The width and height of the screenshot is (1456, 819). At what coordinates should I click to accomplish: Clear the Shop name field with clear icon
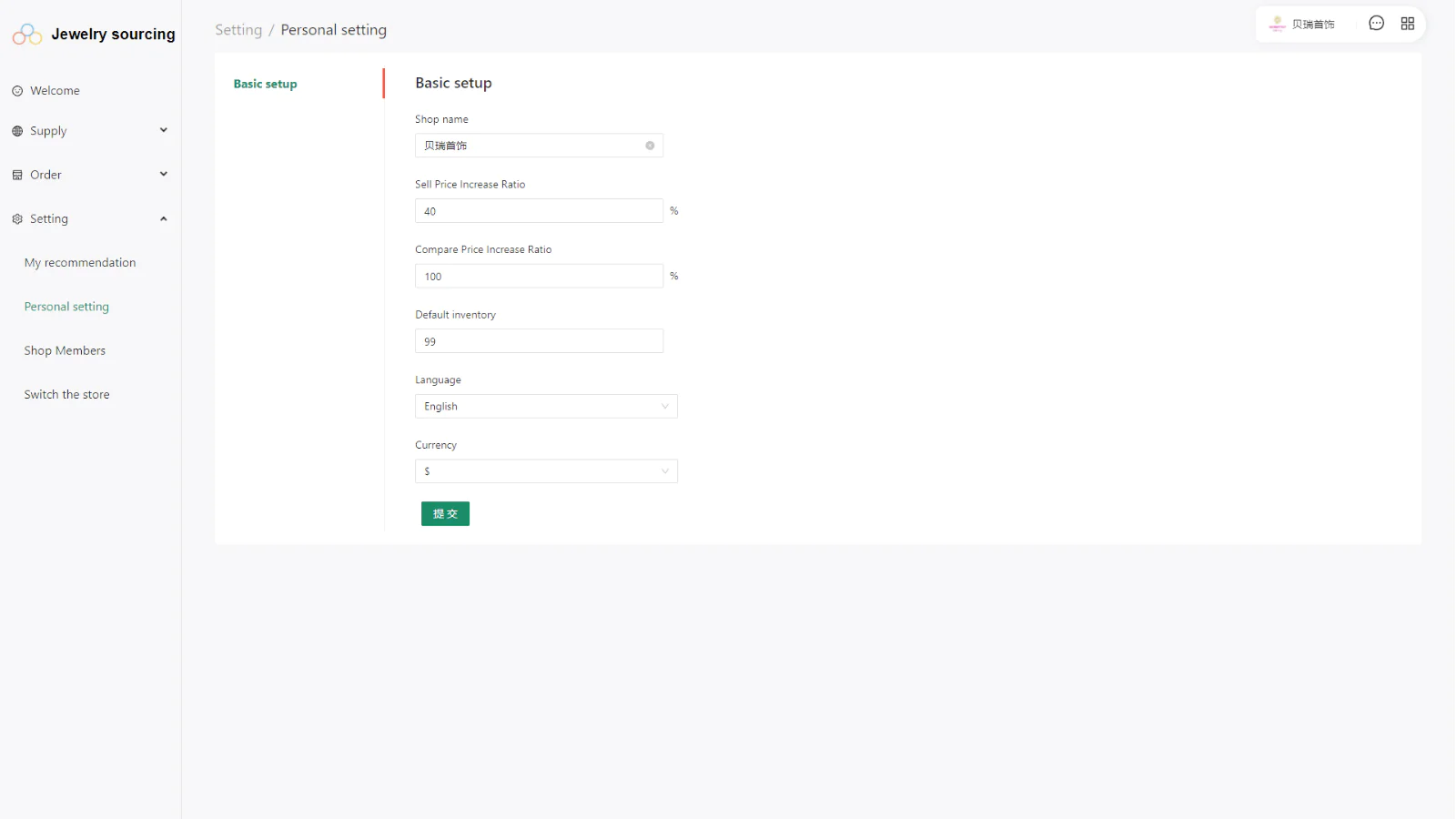point(650,146)
